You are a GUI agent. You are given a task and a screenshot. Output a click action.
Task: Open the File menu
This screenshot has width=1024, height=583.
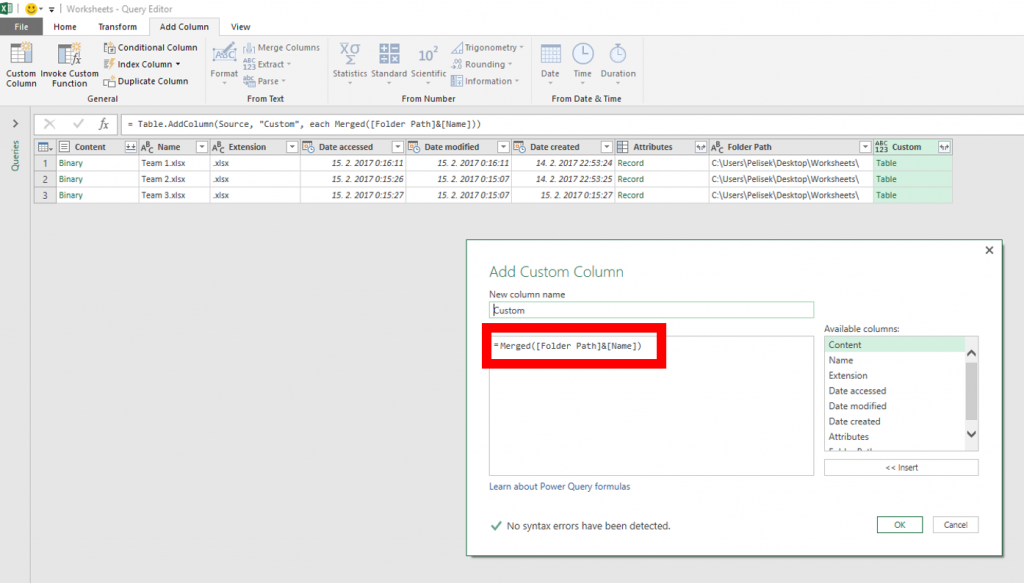click(21, 27)
